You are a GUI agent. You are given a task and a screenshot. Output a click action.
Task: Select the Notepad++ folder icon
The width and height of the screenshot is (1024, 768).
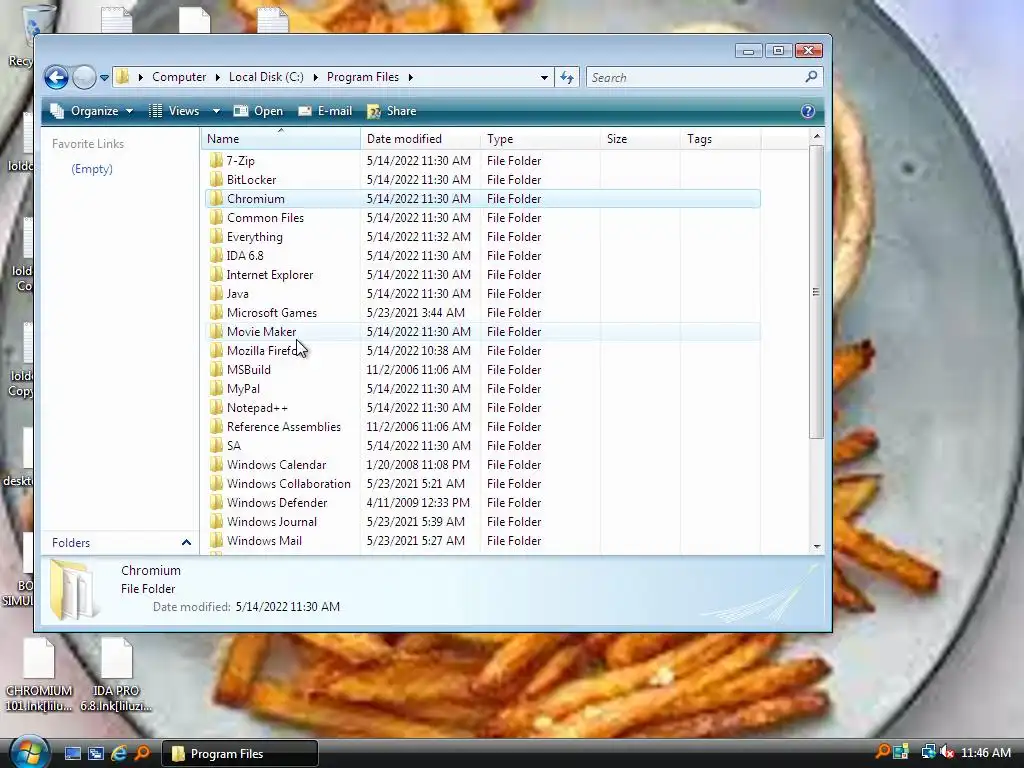[x=216, y=408]
